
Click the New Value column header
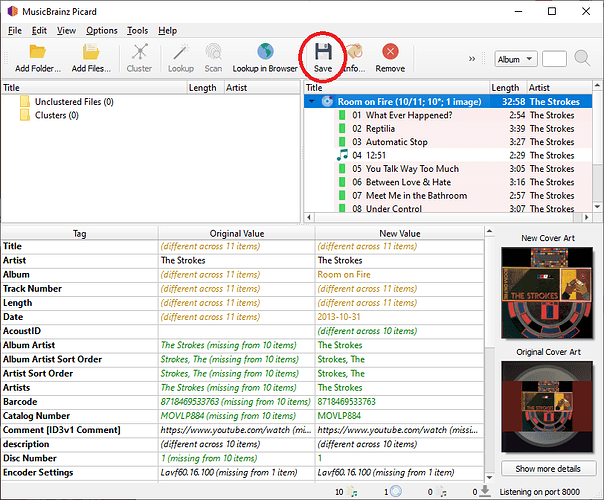point(399,233)
